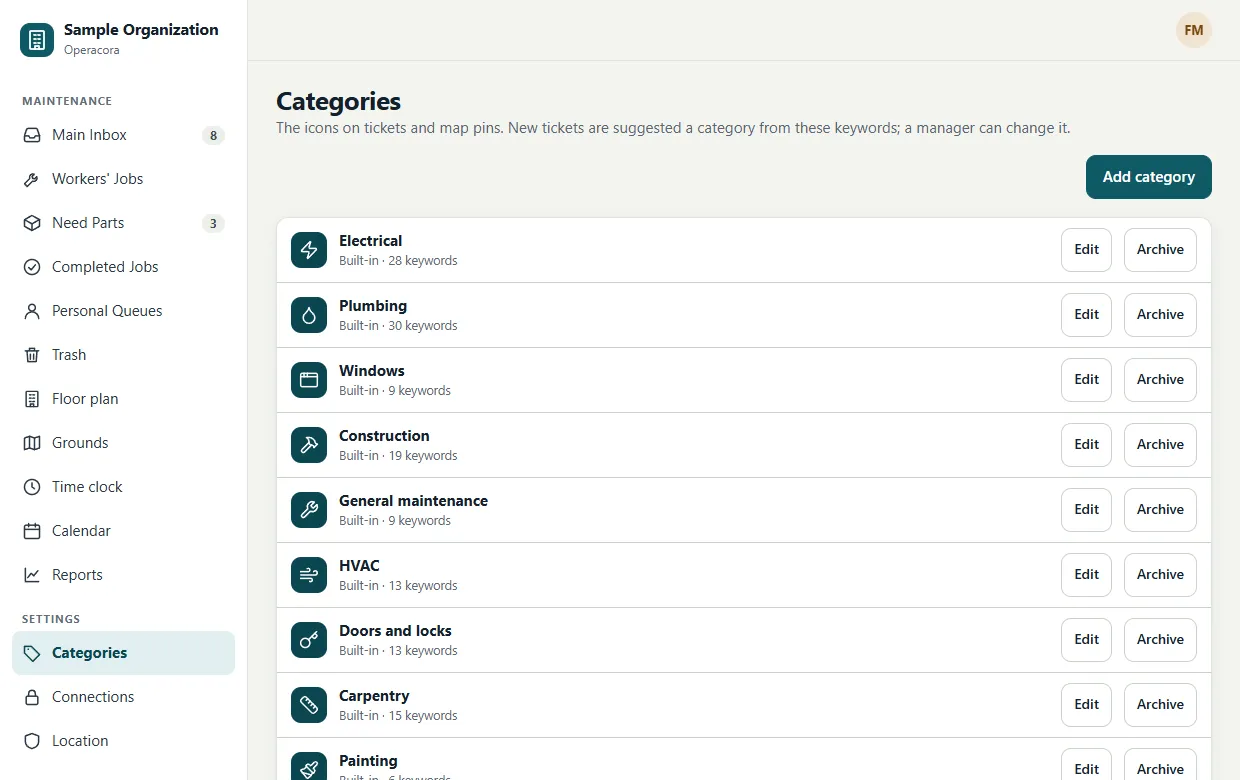Click the Workers' Jobs wrench icon
This screenshot has width=1240, height=780.
point(32,179)
